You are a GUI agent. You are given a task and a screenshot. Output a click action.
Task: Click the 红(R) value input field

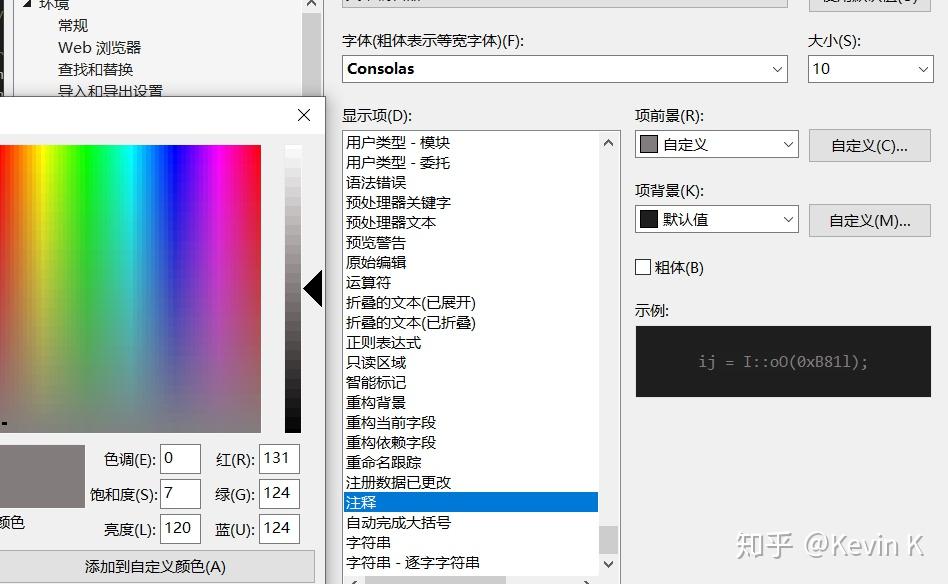278,458
